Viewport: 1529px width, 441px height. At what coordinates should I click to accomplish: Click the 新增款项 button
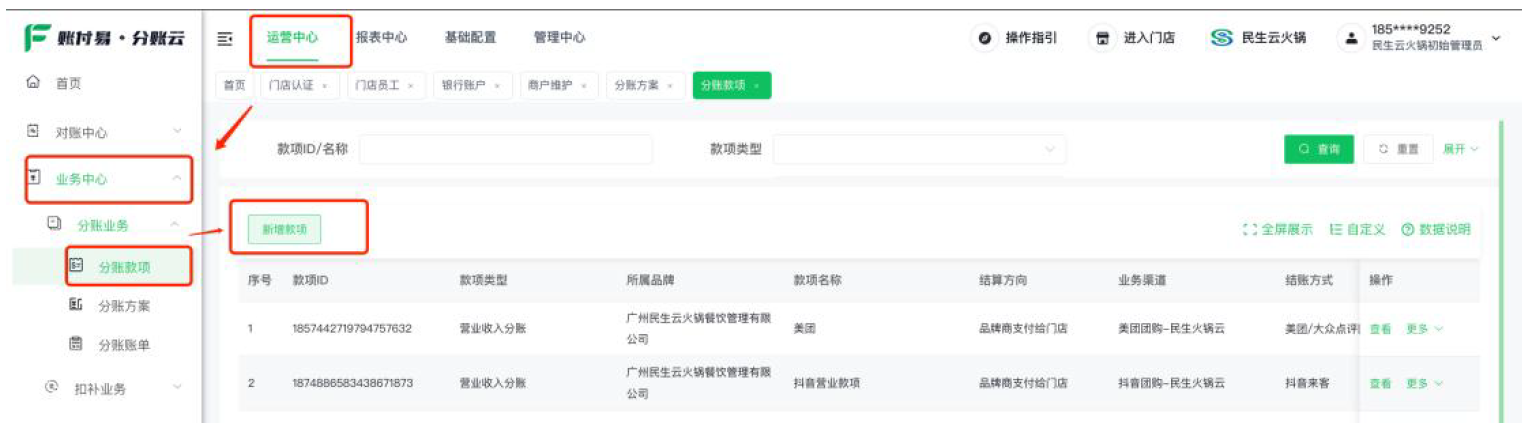284,229
